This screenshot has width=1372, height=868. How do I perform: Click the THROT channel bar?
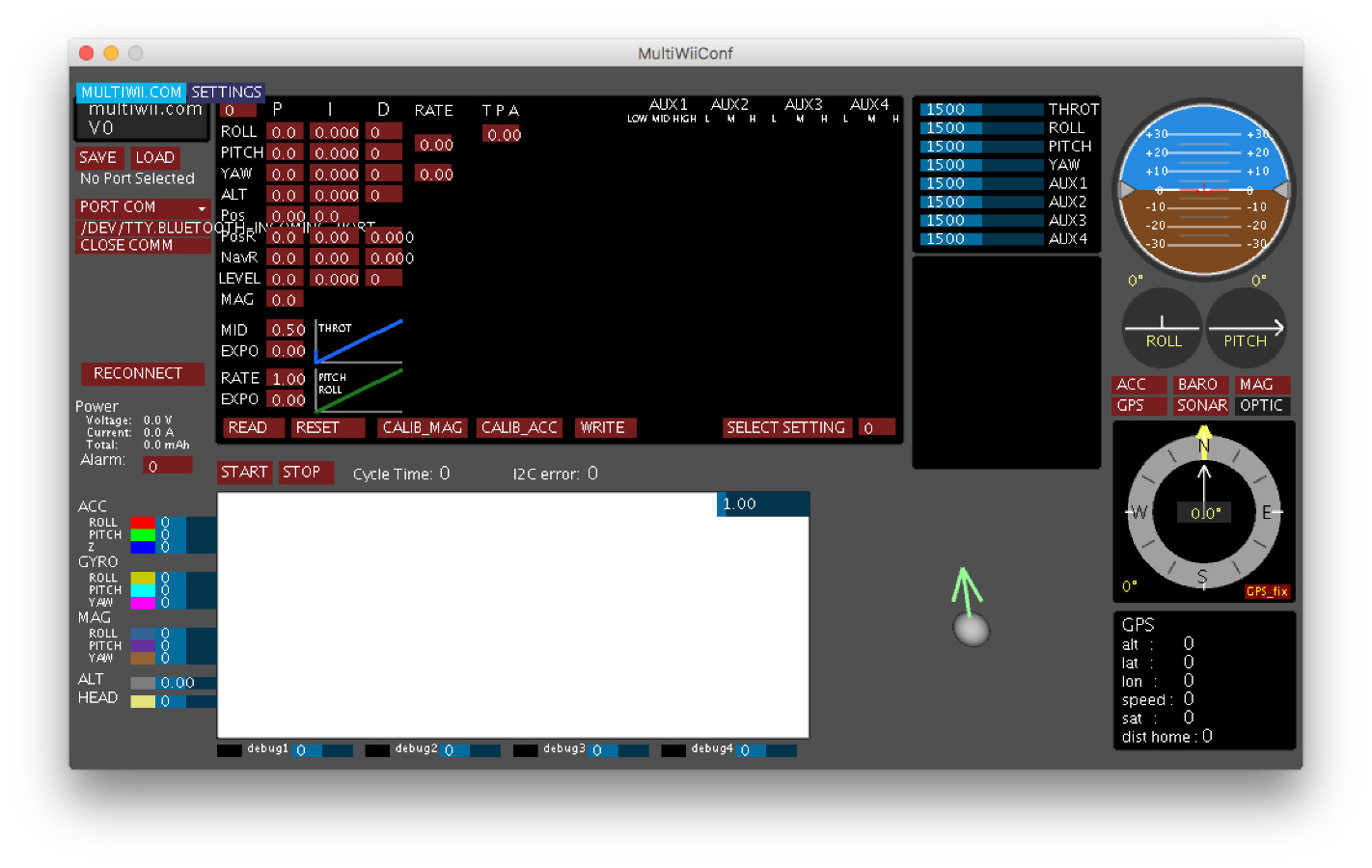pyautogui.click(x=981, y=109)
